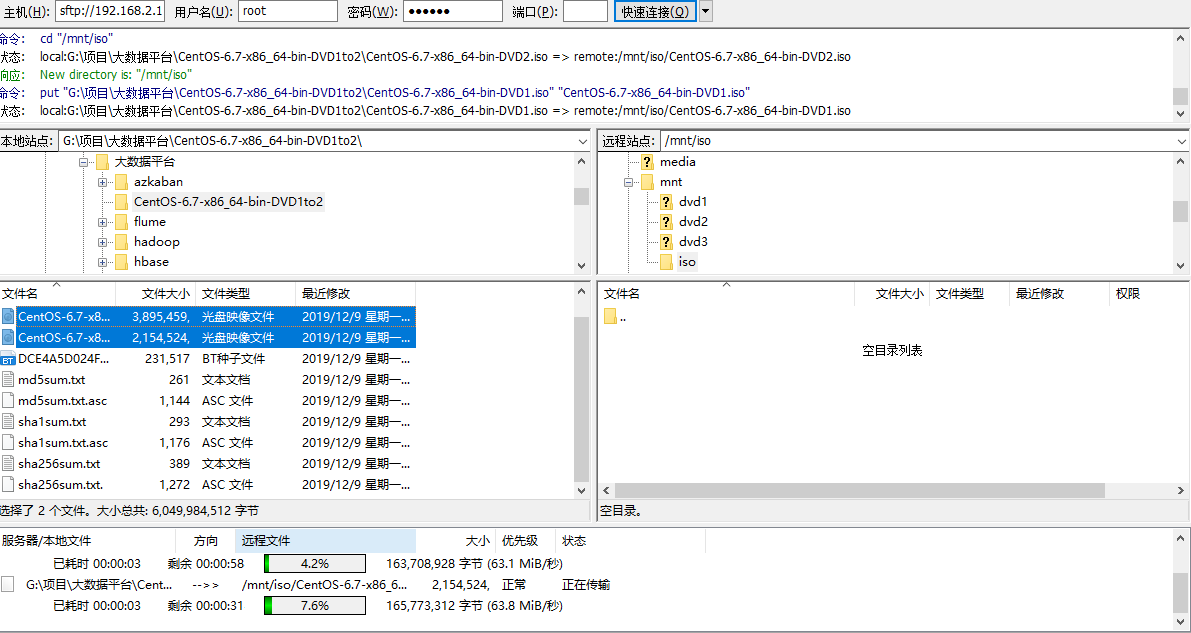Click the BT torrent icon of DCE4A5D024F file
This screenshot has width=1191, height=633.
(x=8, y=359)
